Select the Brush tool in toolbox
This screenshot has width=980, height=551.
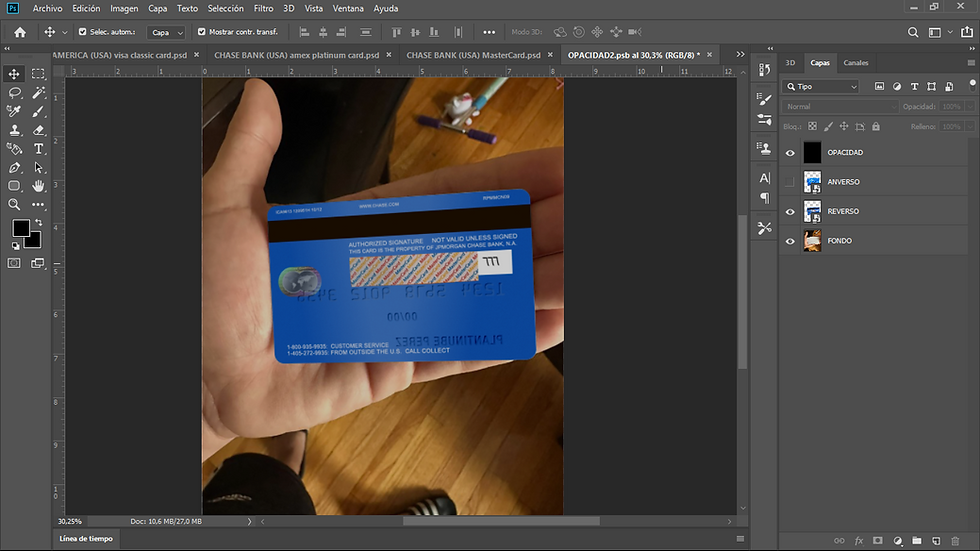[38, 111]
